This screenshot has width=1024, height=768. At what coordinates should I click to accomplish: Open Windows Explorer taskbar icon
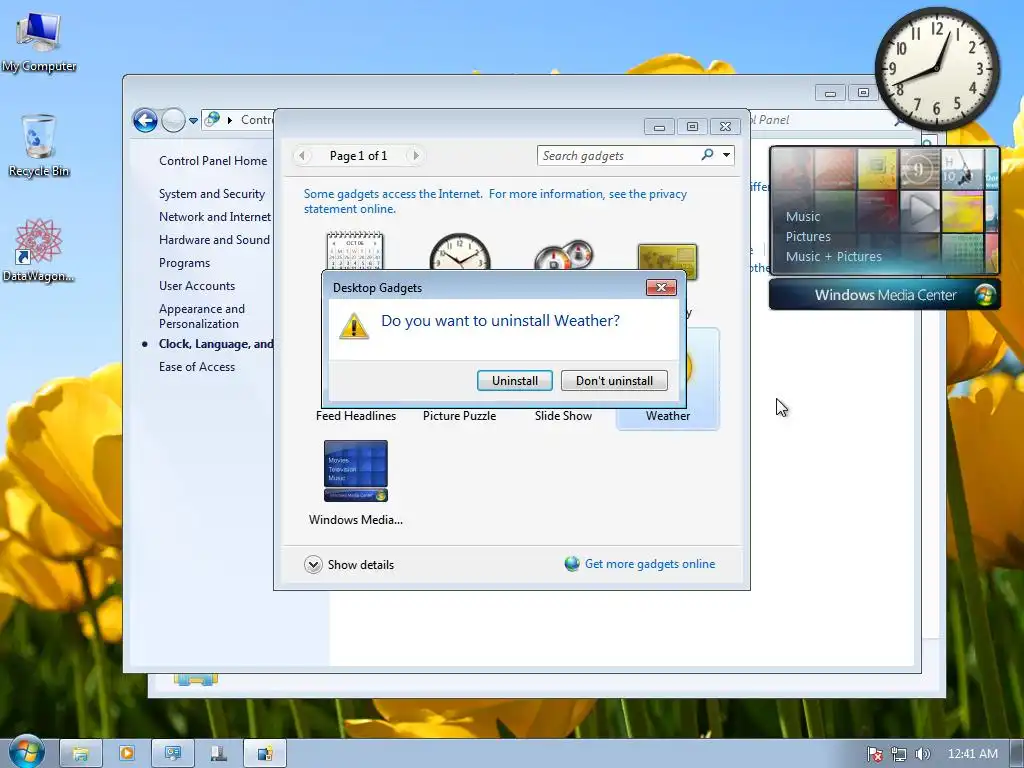[80, 754]
